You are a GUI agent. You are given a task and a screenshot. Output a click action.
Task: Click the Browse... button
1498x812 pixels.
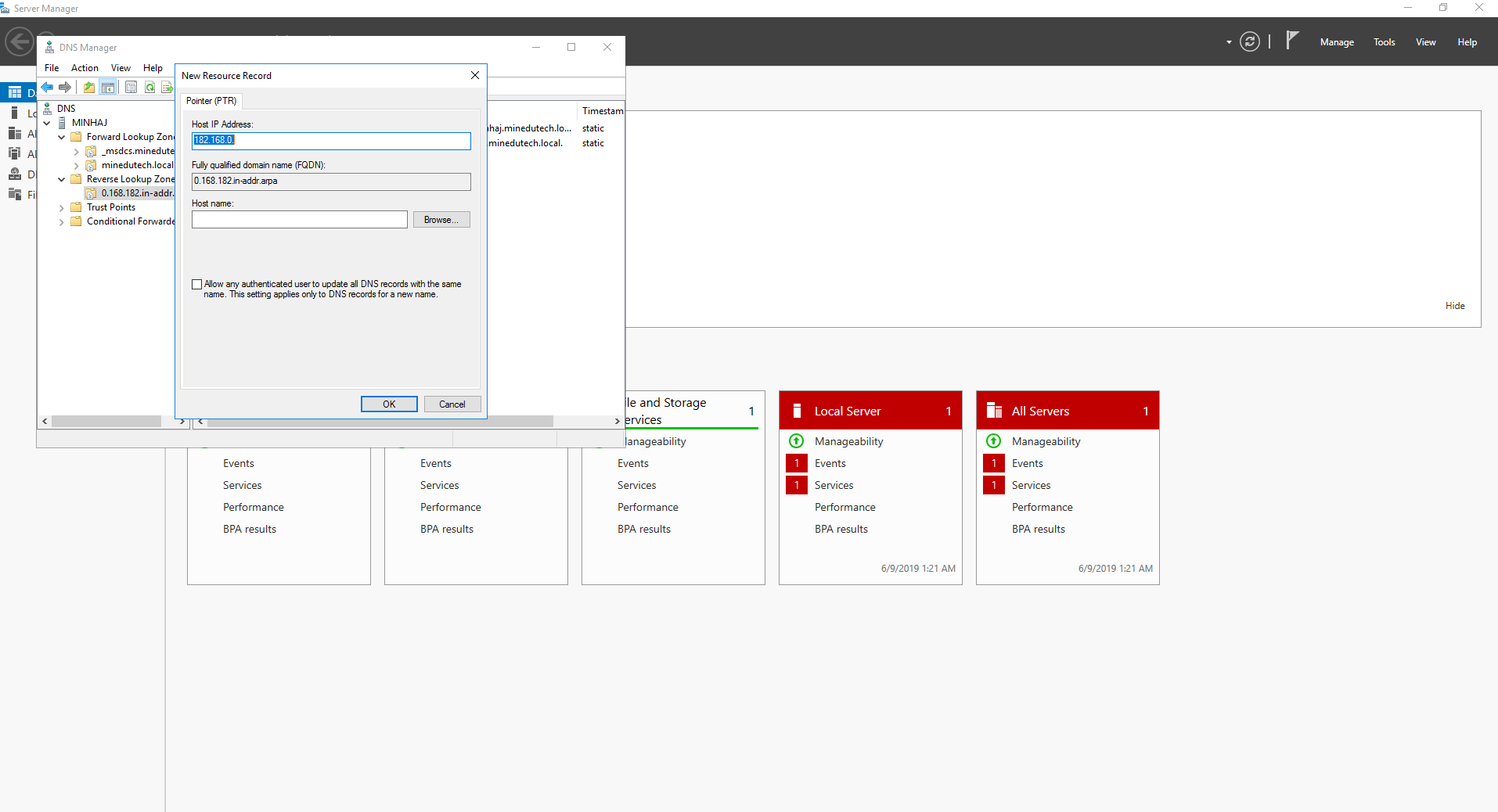pyautogui.click(x=441, y=220)
